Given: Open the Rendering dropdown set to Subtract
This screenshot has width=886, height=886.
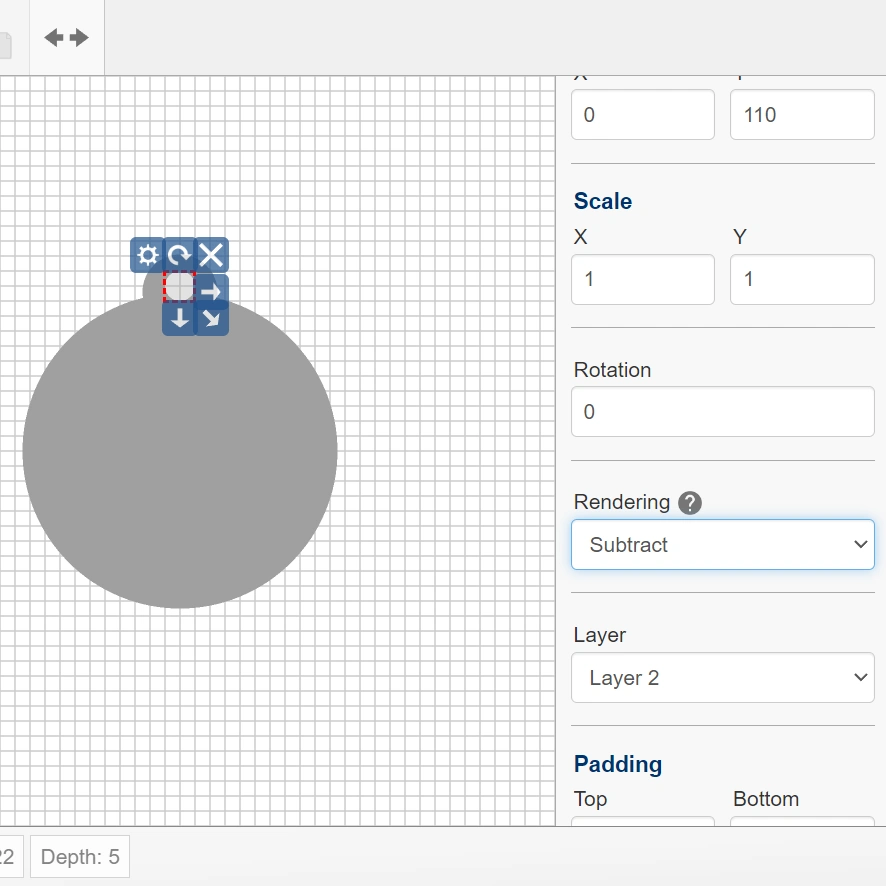Looking at the screenshot, I should tap(722, 545).
